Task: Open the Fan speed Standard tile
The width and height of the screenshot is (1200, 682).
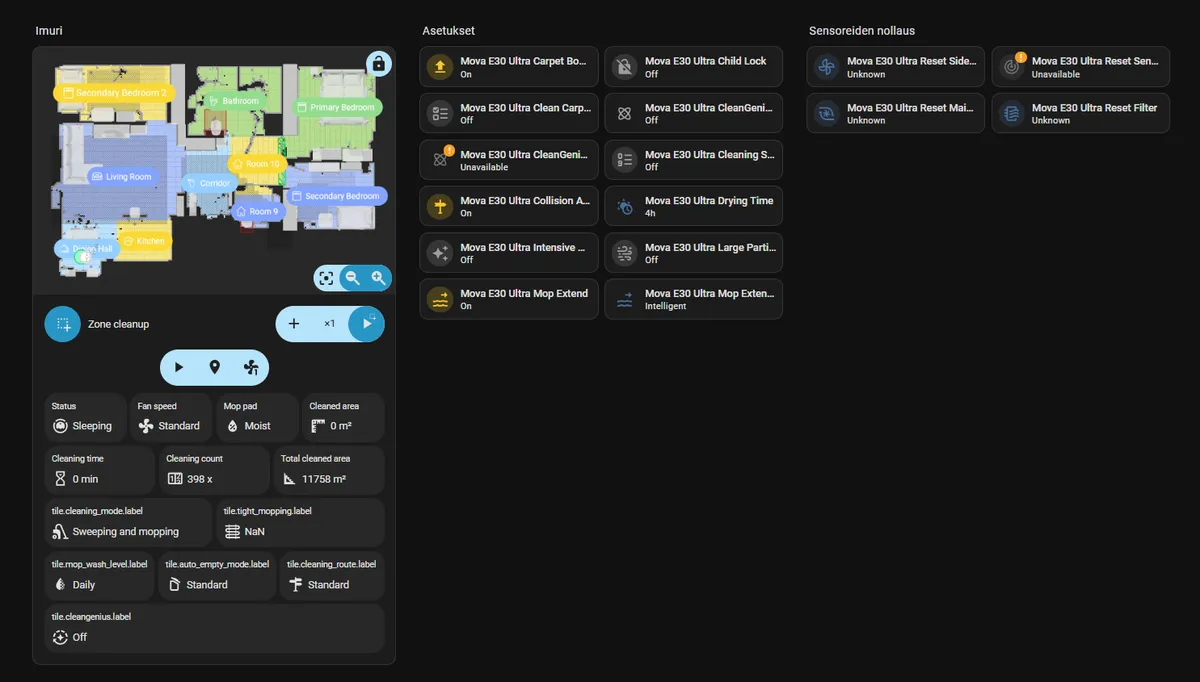Action: click(x=170, y=417)
